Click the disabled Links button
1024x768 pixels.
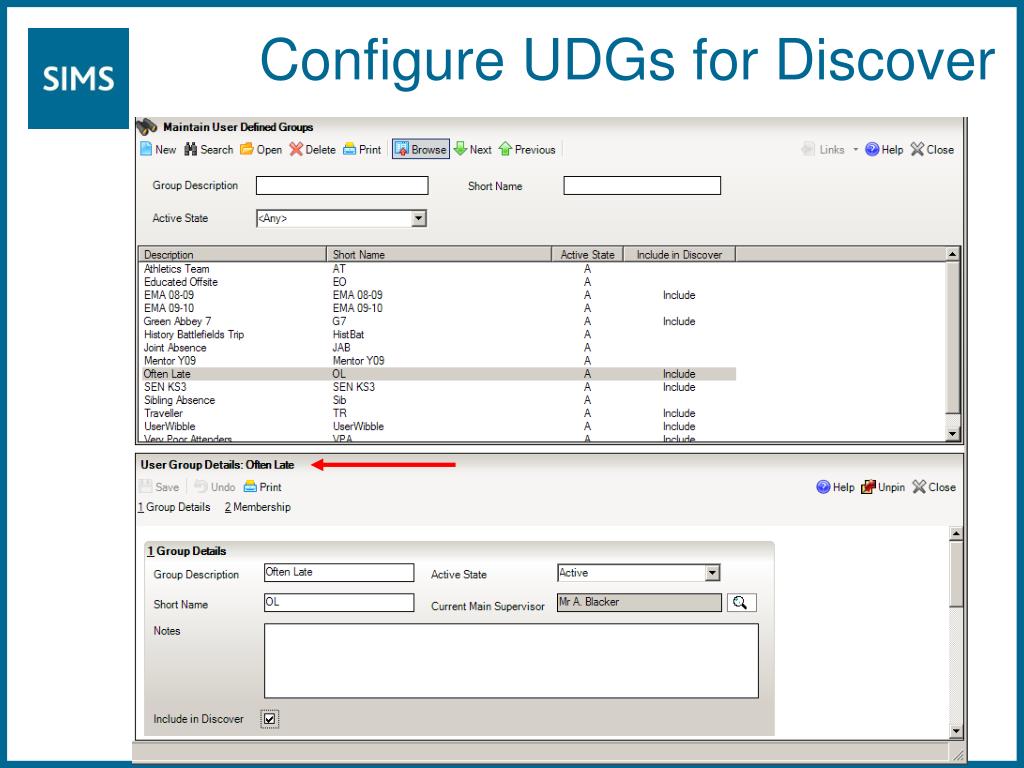tap(823, 150)
